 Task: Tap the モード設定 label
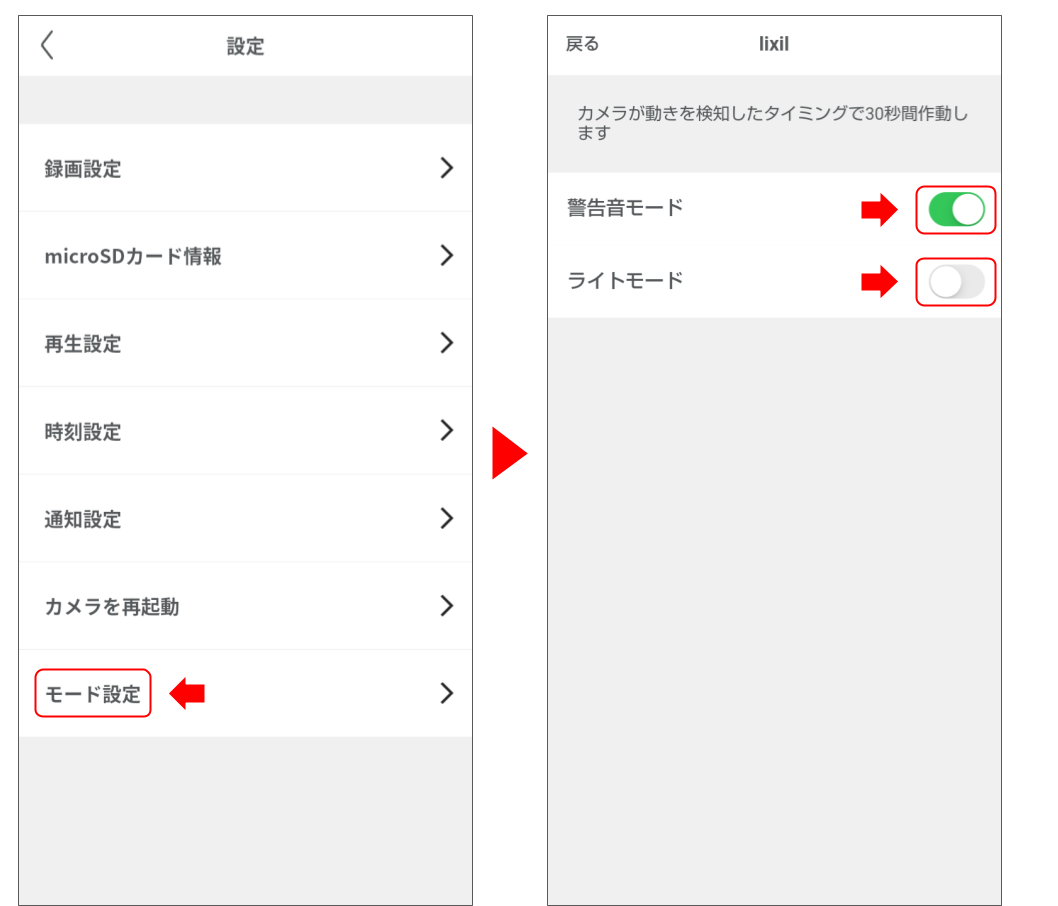(93, 693)
